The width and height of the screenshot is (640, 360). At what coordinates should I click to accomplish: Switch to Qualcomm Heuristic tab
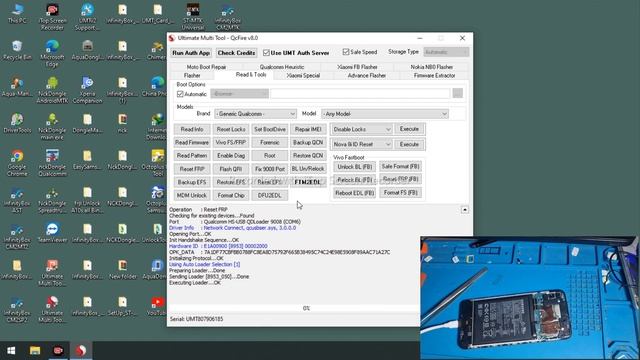(282, 67)
